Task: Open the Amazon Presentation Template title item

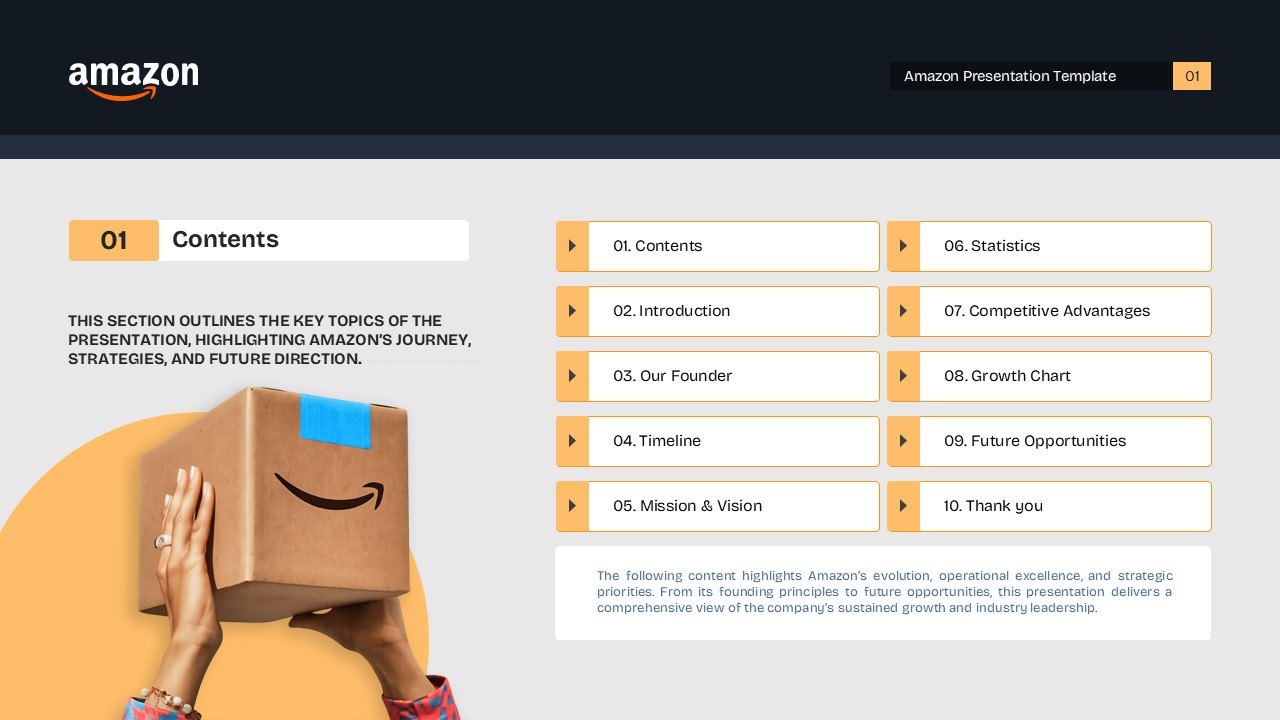Action: coord(1010,76)
